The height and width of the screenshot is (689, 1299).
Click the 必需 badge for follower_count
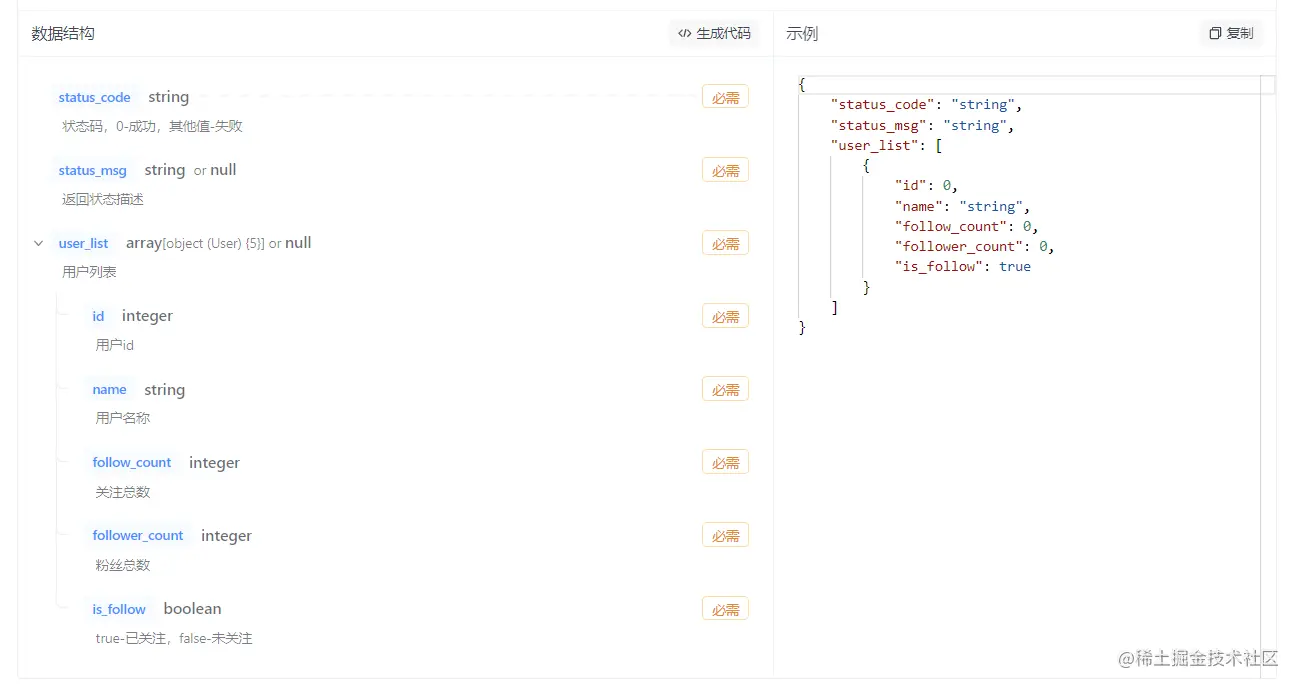725,536
